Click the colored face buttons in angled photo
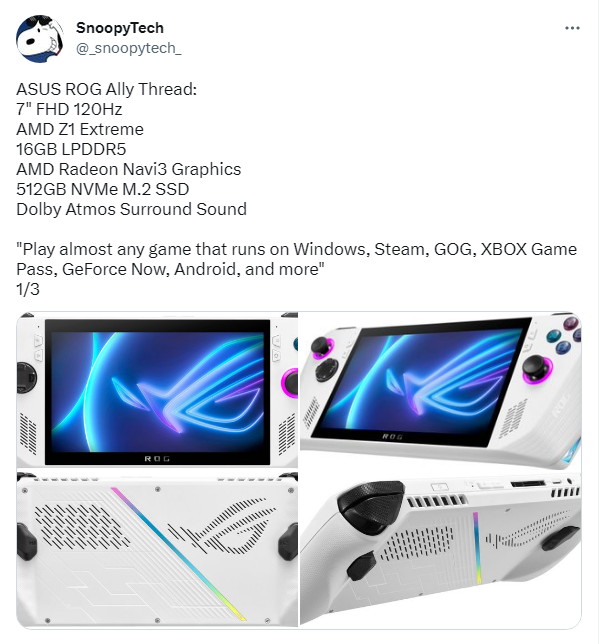 click(x=563, y=336)
